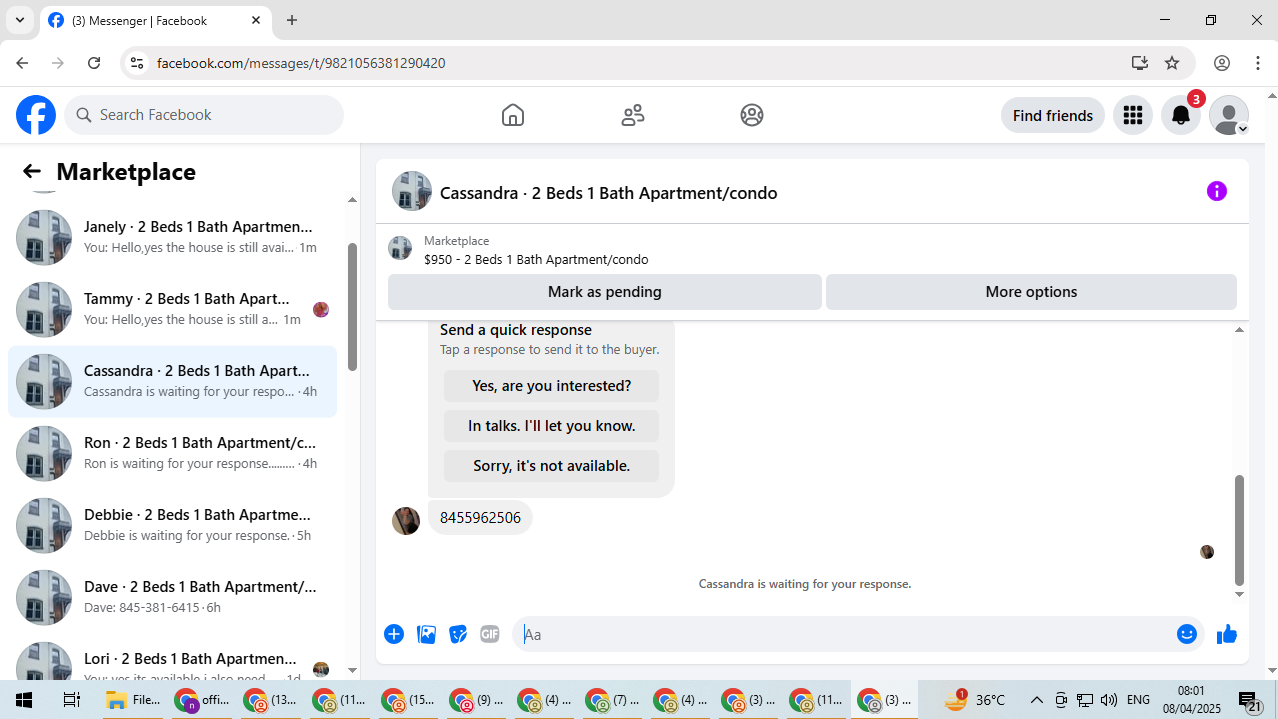This screenshot has height=719, width=1278.
Task: Open the Groups icon in top navigation
Action: pos(752,115)
